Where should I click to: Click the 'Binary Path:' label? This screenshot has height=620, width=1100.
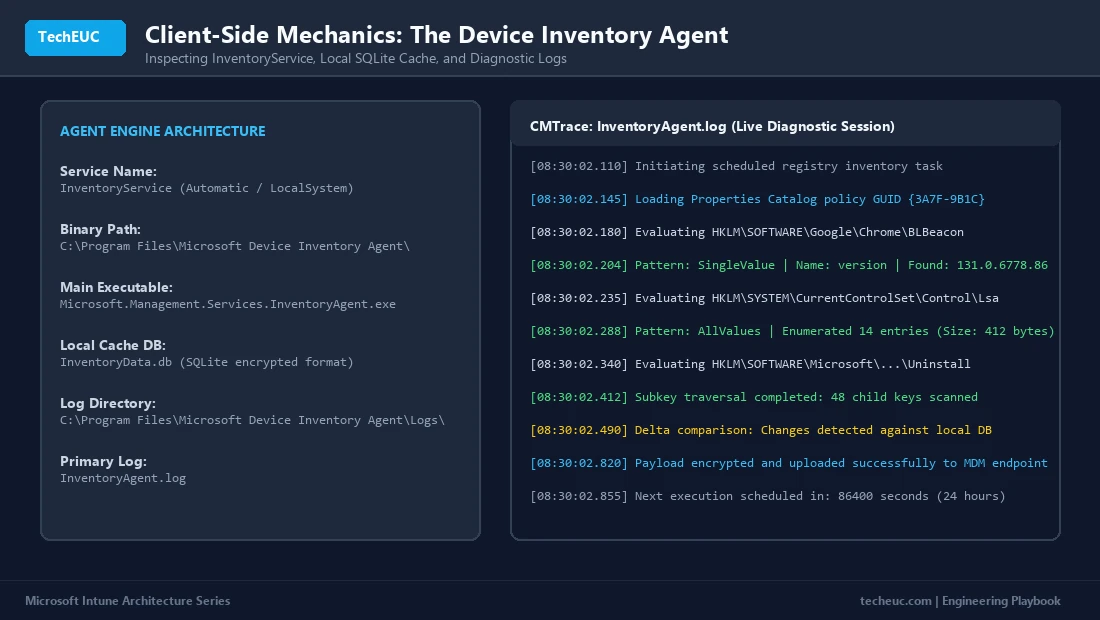(100, 229)
